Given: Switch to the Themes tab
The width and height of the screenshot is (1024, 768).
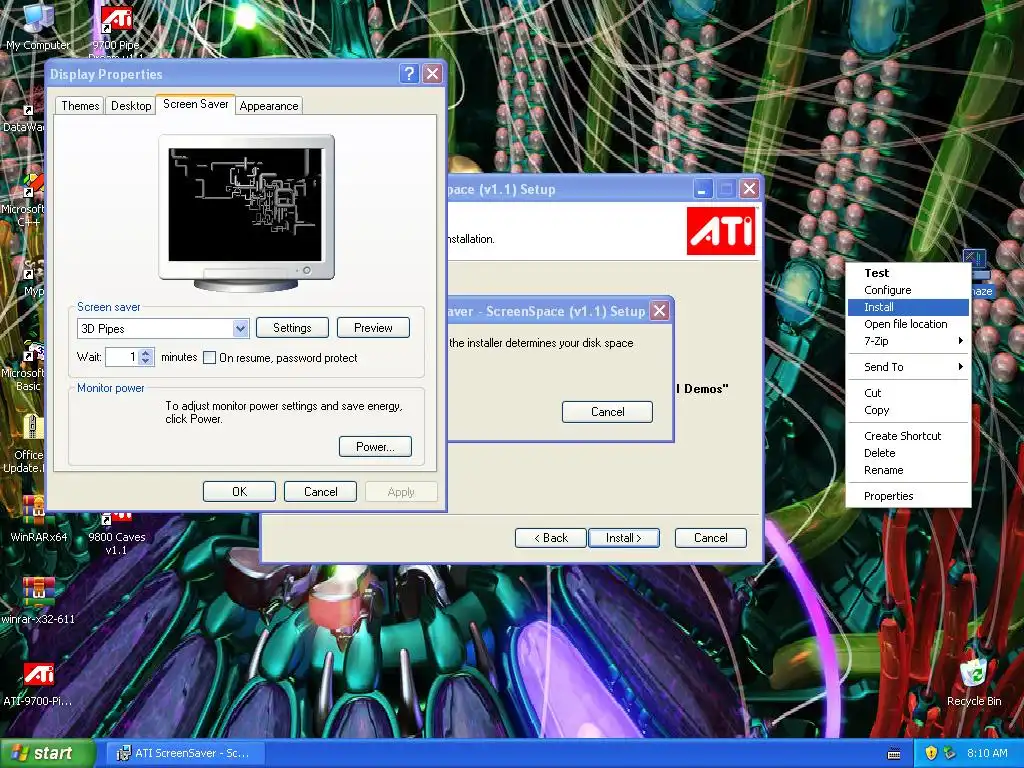Looking at the screenshot, I should pos(80,106).
